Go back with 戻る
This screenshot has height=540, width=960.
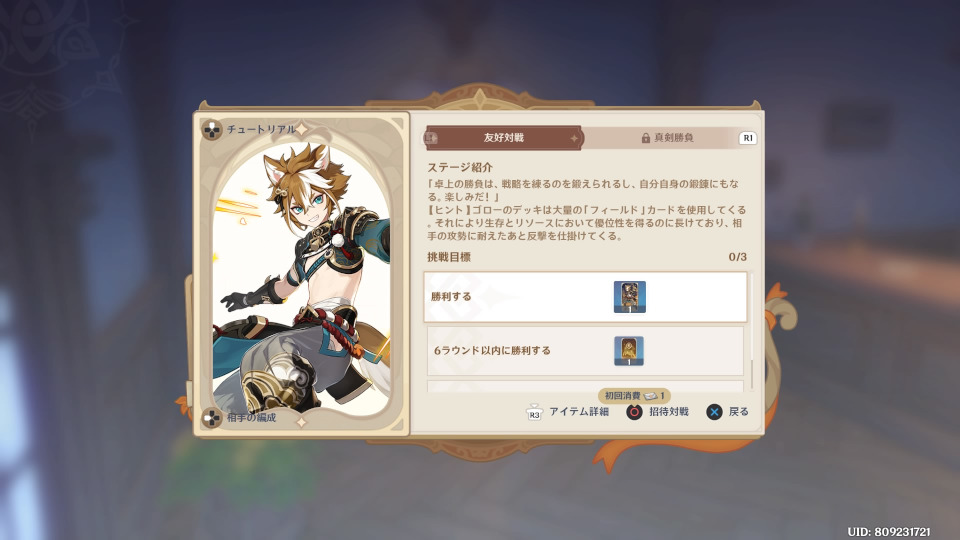pyautogui.click(x=738, y=411)
